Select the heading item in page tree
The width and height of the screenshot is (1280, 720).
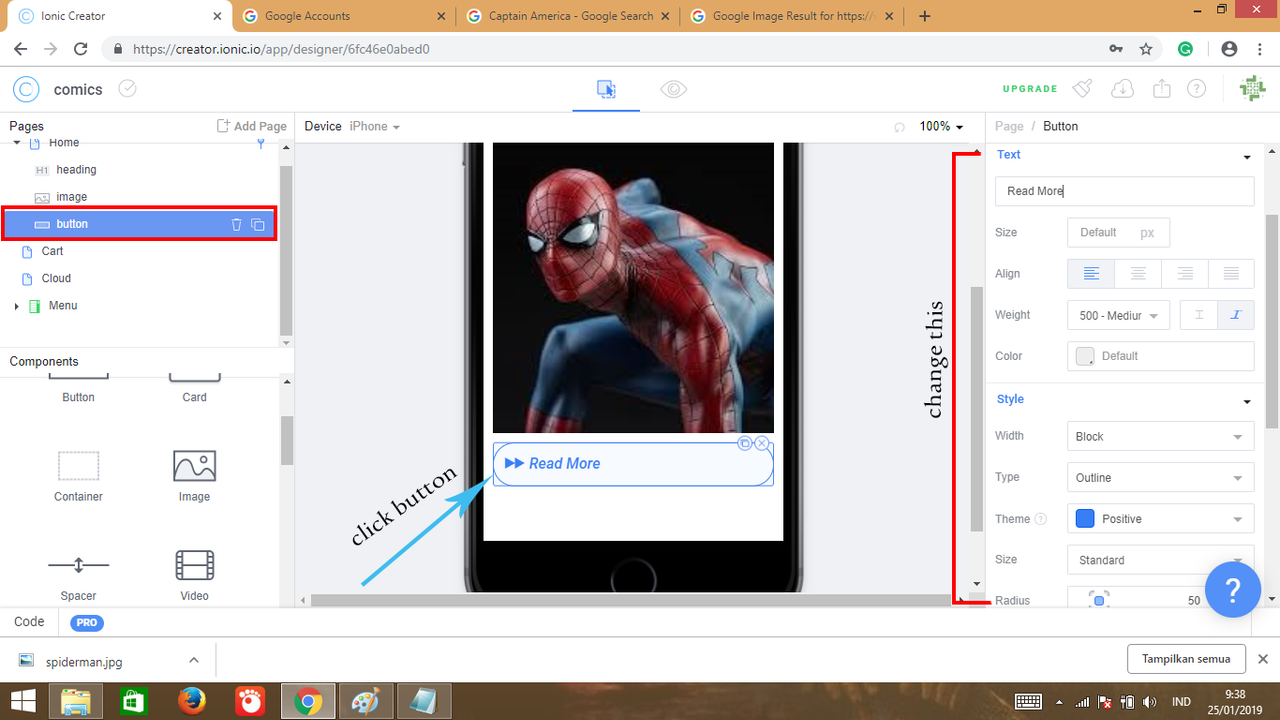click(x=76, y=170)
